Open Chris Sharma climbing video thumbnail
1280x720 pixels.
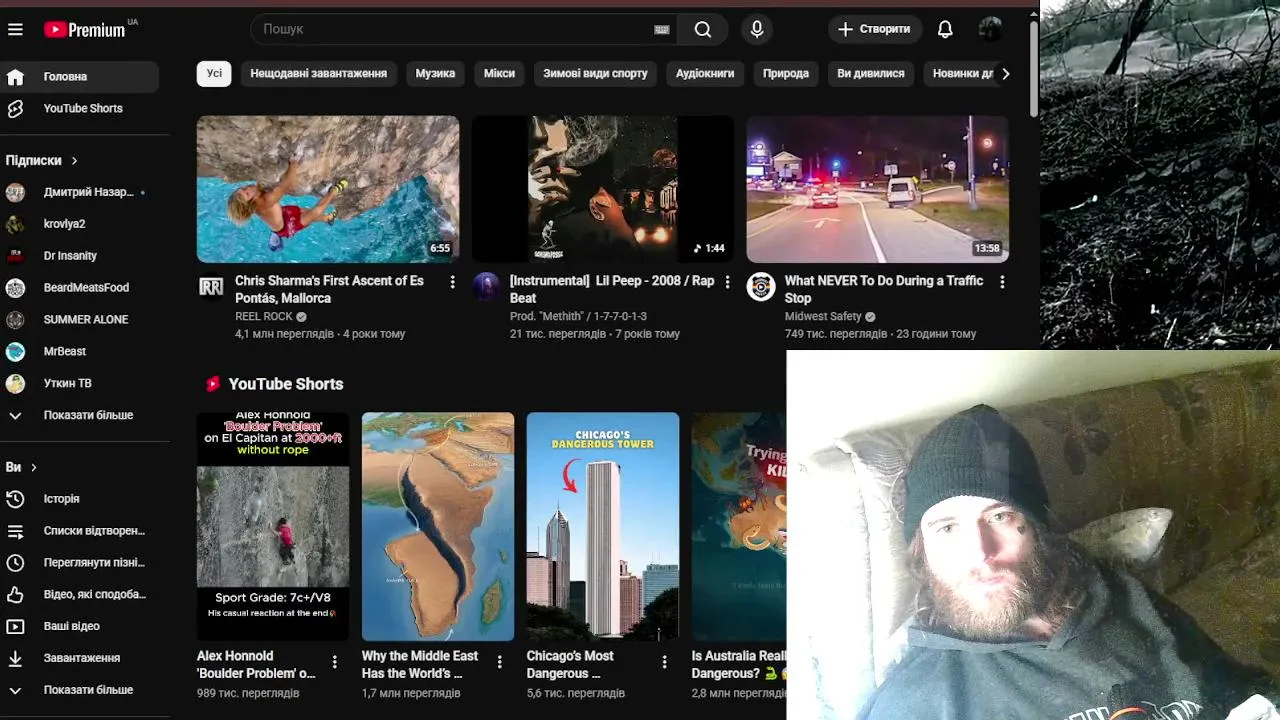coord(328,189)
